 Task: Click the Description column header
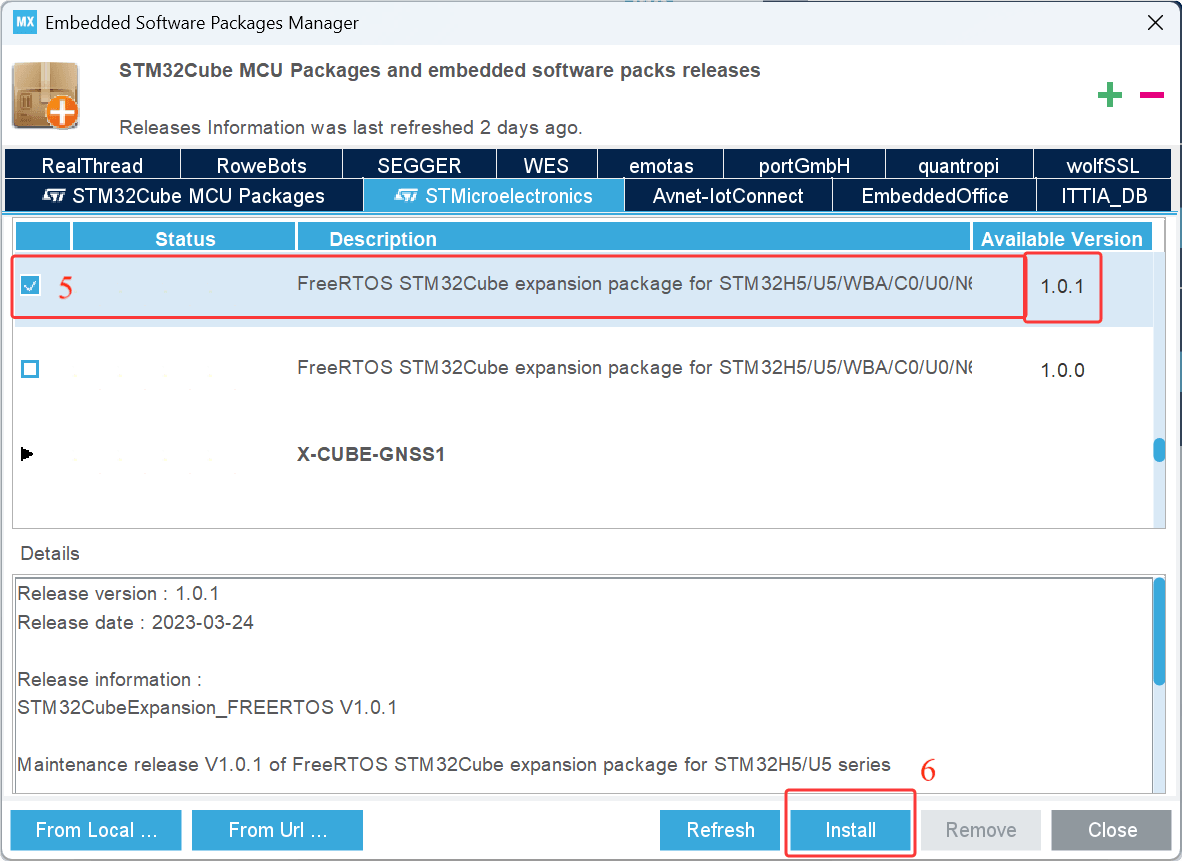[x=634, y=239]
